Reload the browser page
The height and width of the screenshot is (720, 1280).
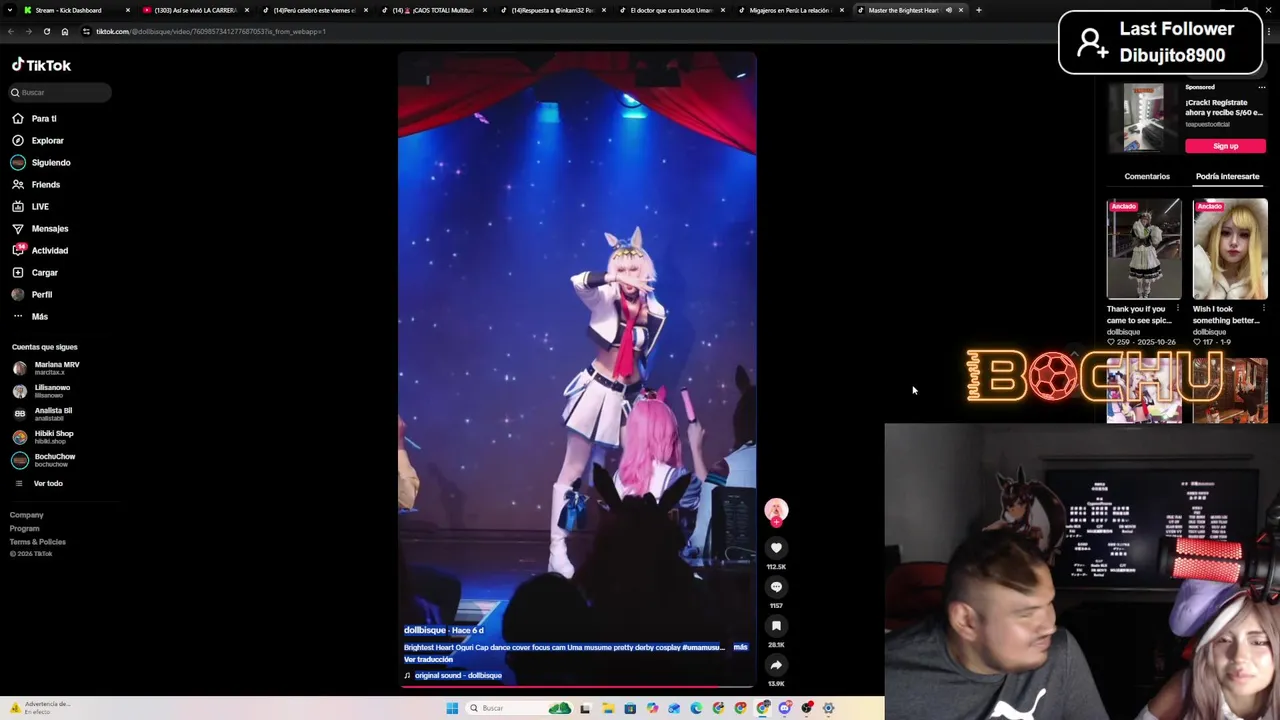pyautogui.click(x=46, y=31)
